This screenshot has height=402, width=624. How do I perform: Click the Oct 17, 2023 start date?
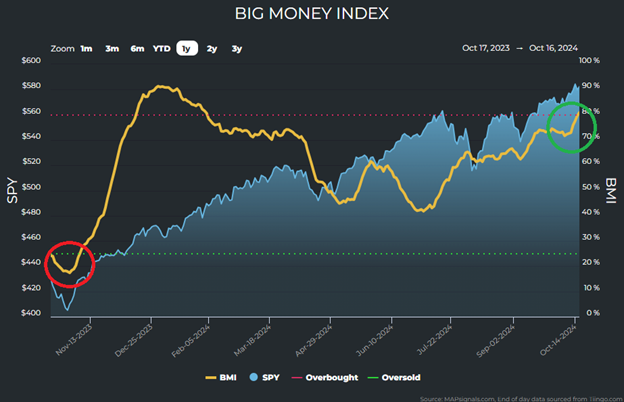tap(487, 48)
